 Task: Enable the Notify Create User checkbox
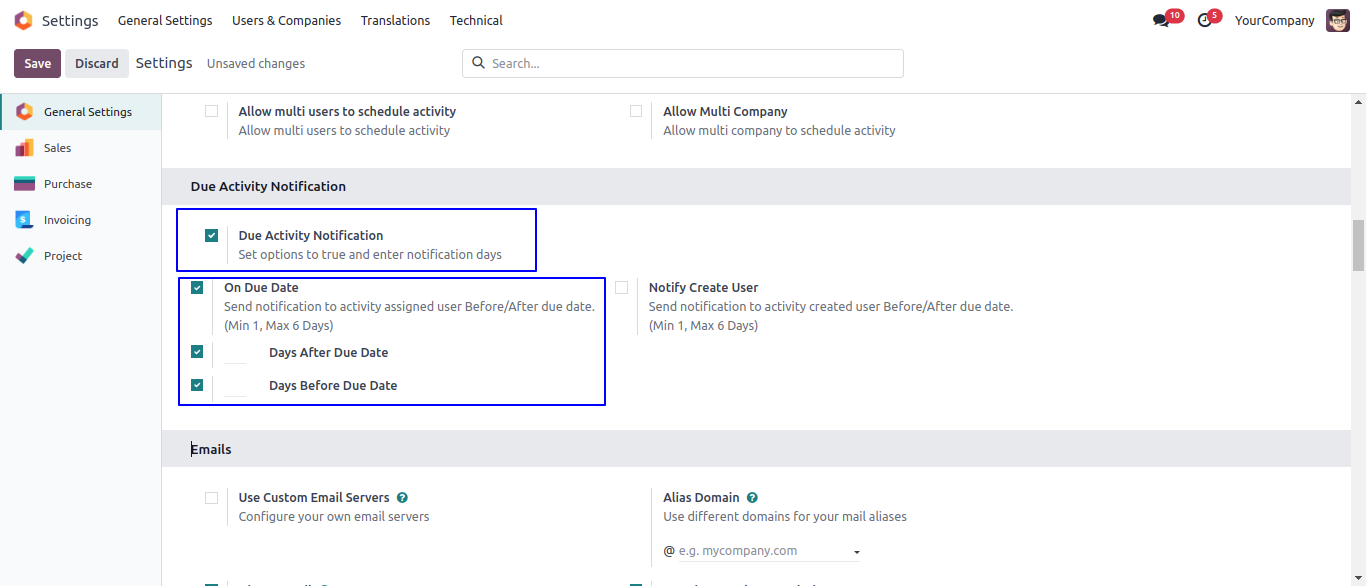click(x=622, y=288)
